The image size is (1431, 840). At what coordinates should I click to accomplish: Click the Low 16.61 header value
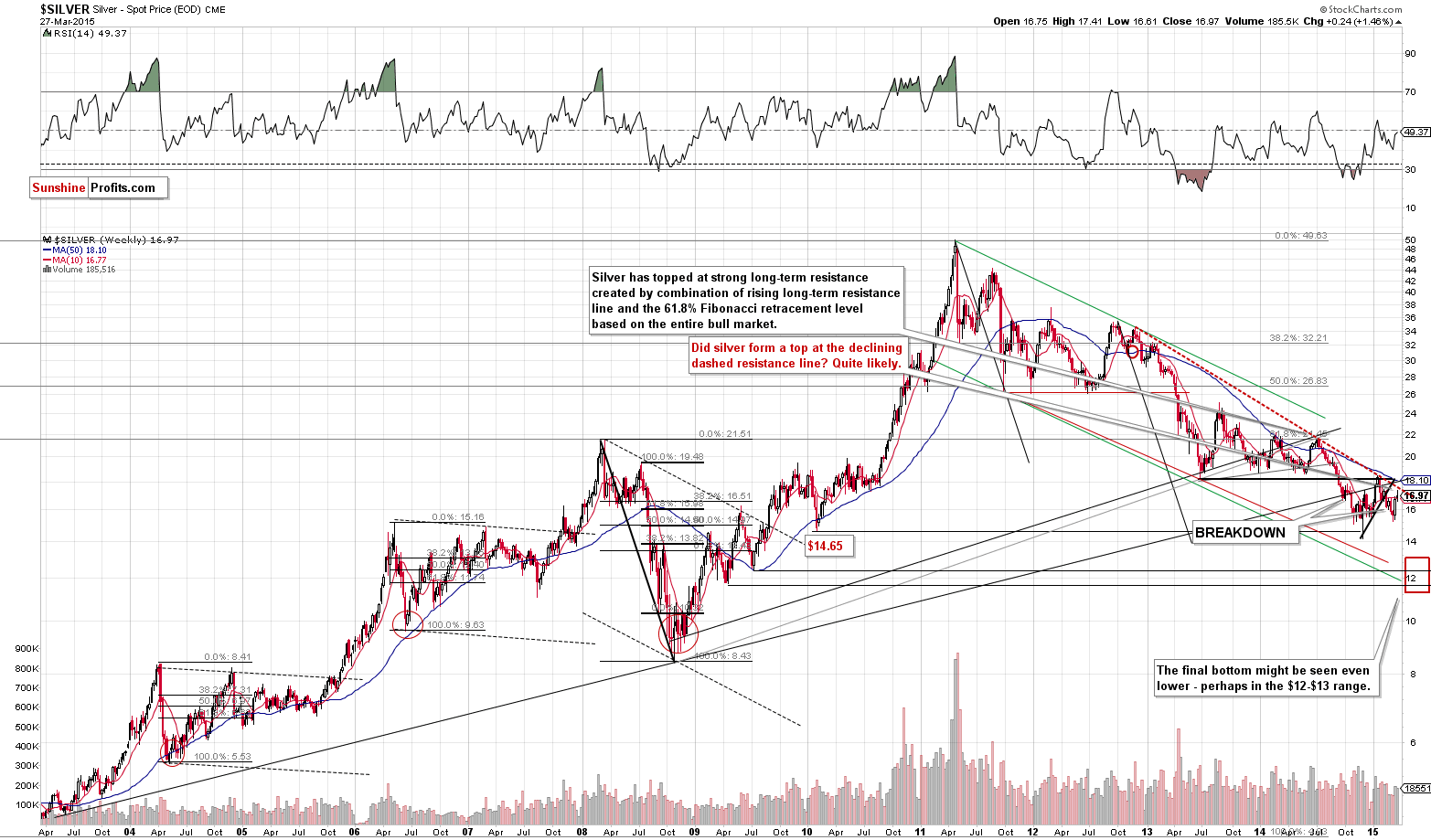tap(1132, 21)
